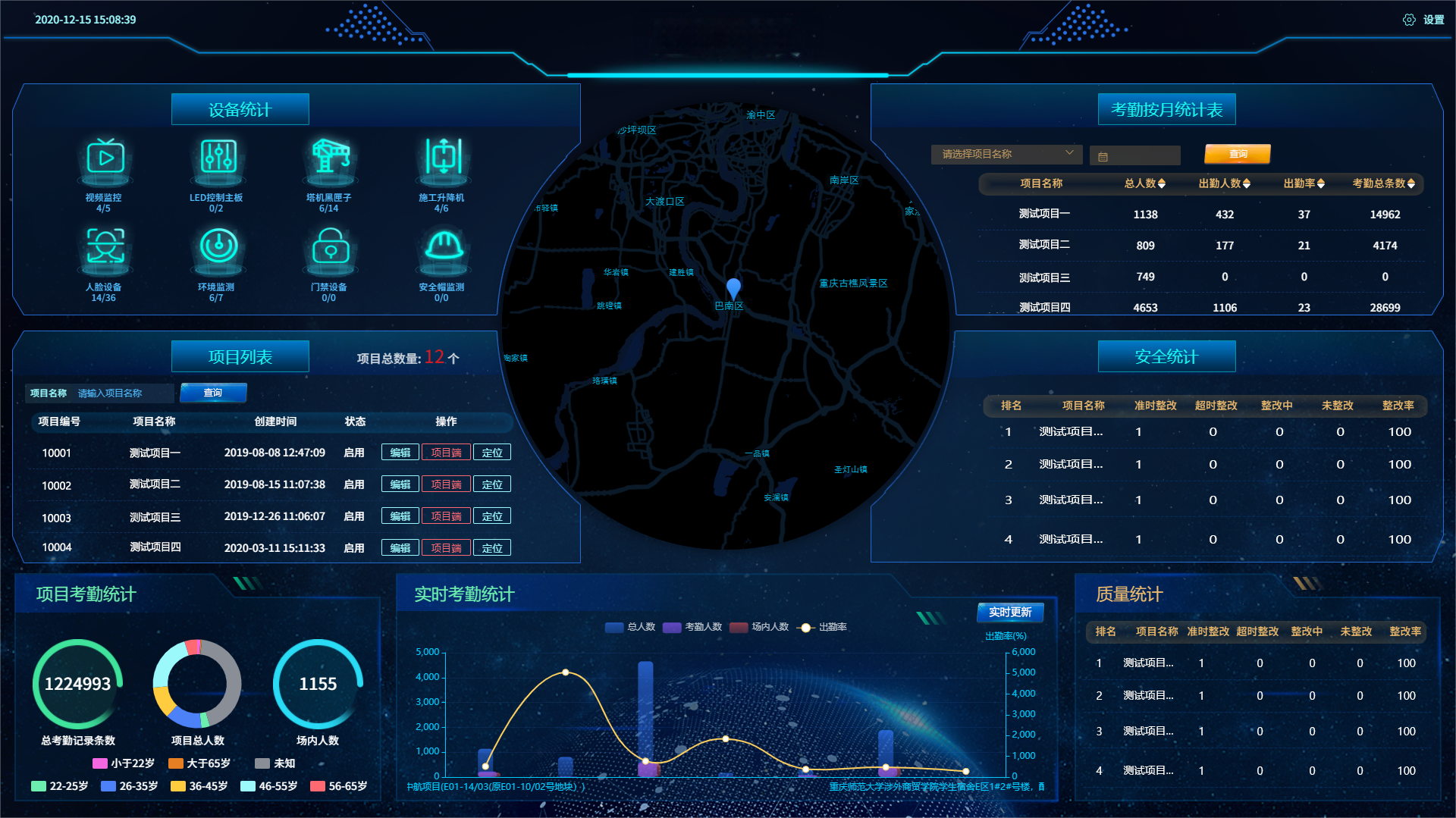The height and width of the screenshot is (818, 1456).
Task: Click the video monitoring (视频监控) icon
Action: coord(105,160)
